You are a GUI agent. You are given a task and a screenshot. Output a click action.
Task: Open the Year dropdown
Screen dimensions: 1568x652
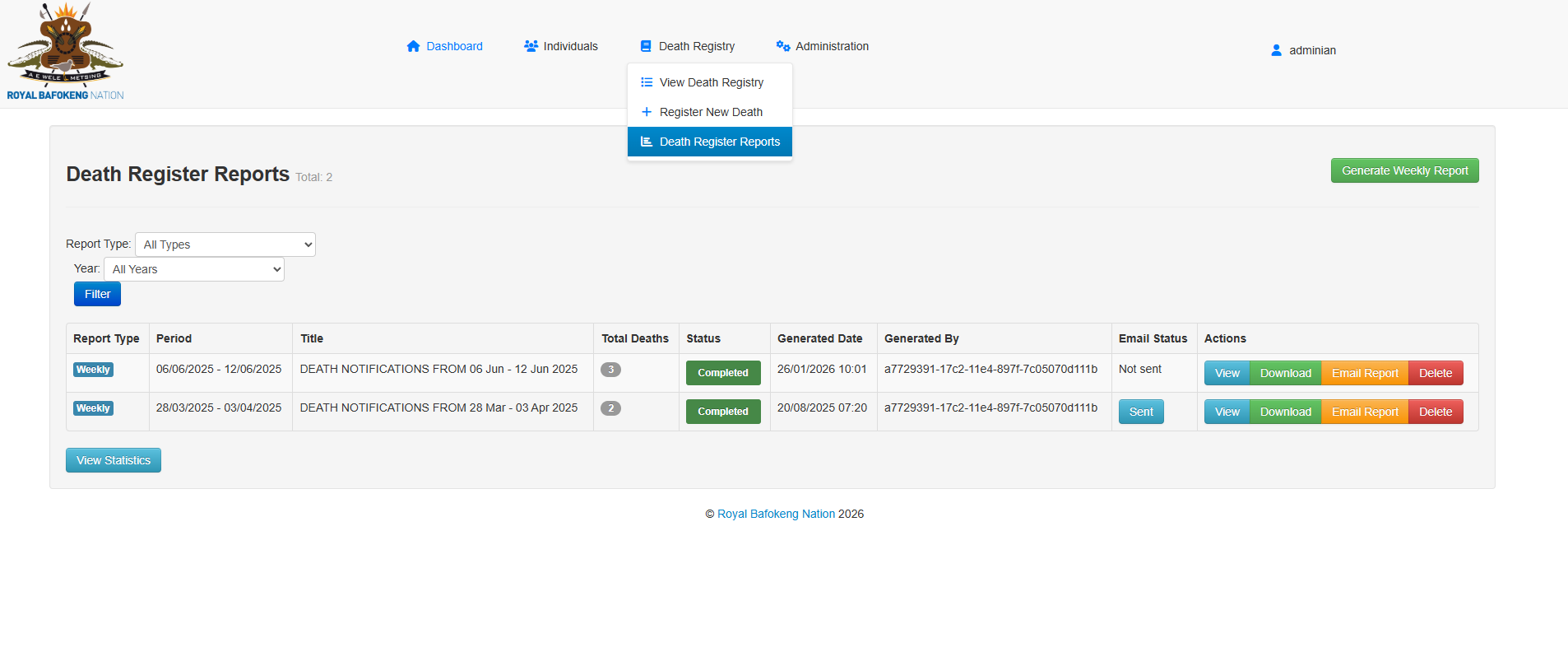[193, 269]
